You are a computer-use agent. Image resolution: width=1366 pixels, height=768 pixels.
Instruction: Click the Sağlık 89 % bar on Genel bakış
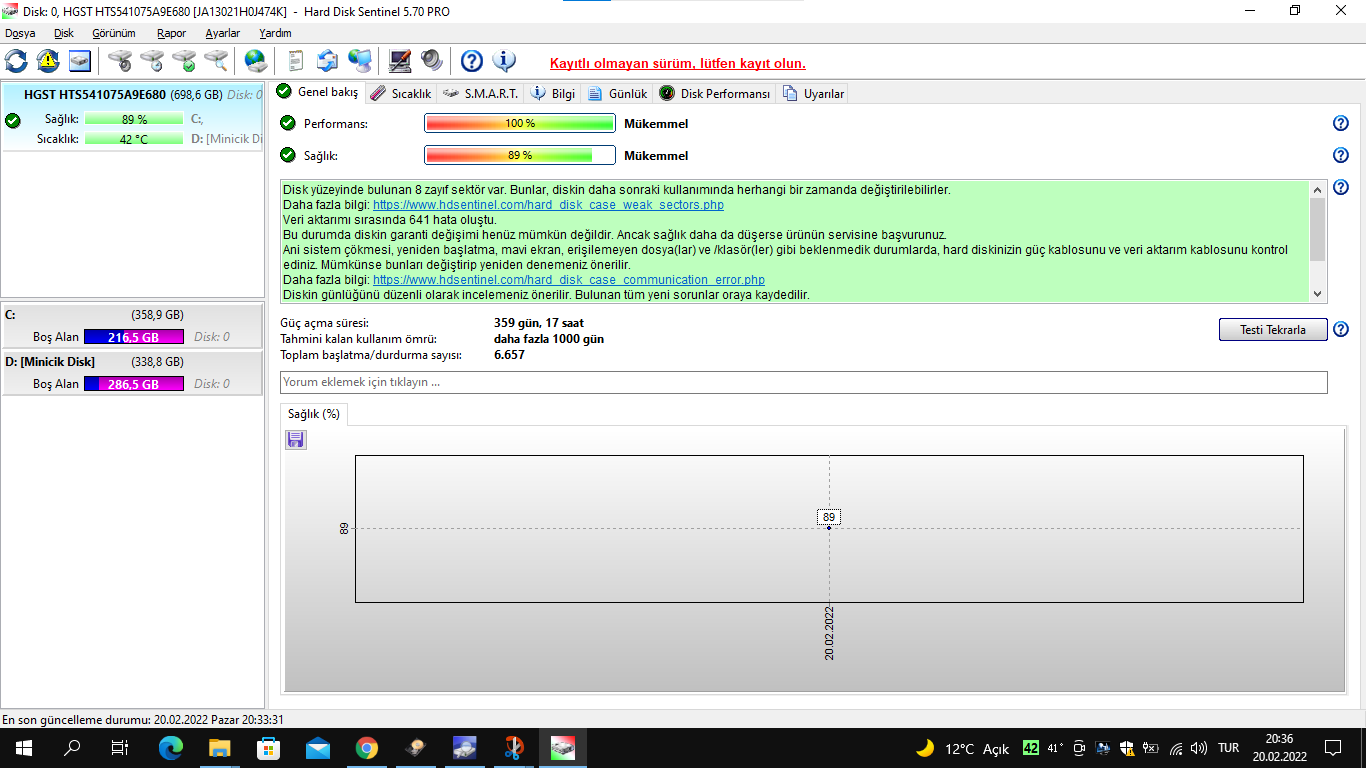click(x=520, y=155)
